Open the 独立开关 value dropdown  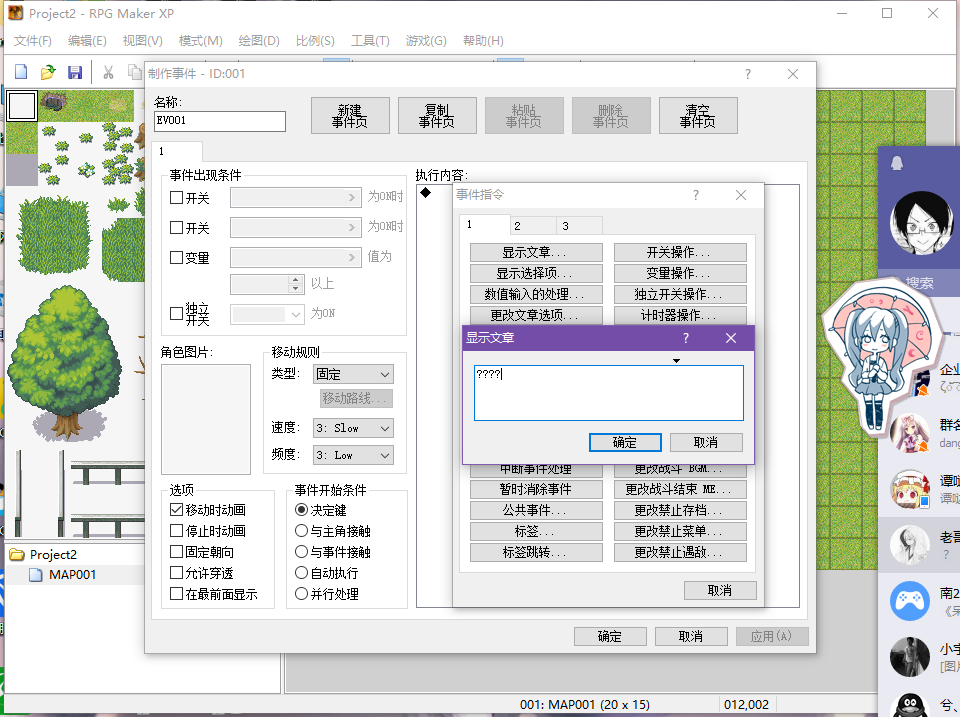coord(267,314)
